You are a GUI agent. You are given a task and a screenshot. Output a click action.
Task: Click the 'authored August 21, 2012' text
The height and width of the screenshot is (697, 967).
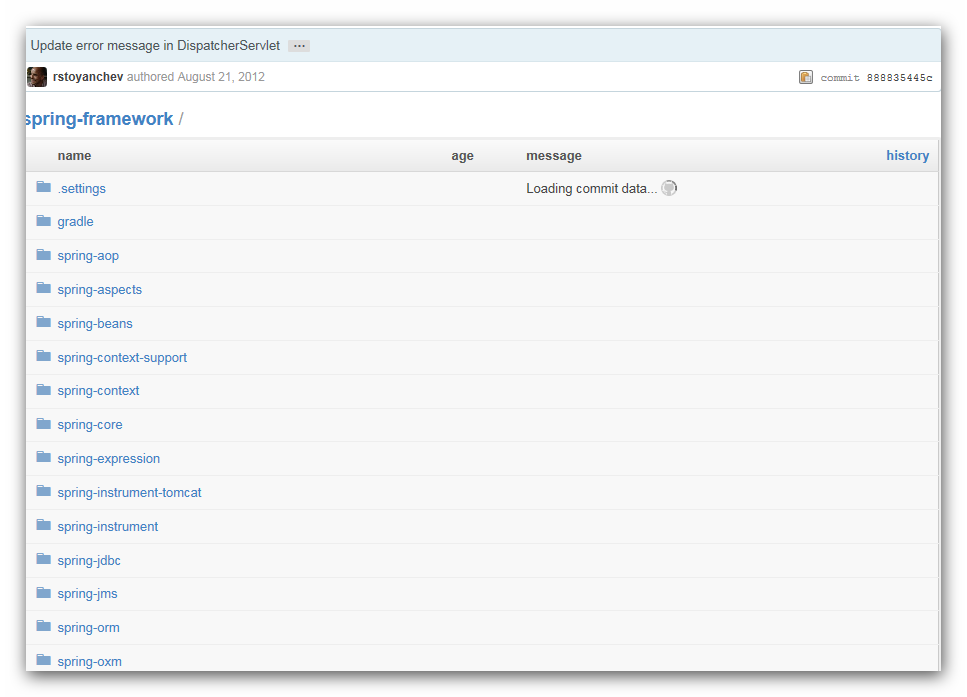pos(196,77)
